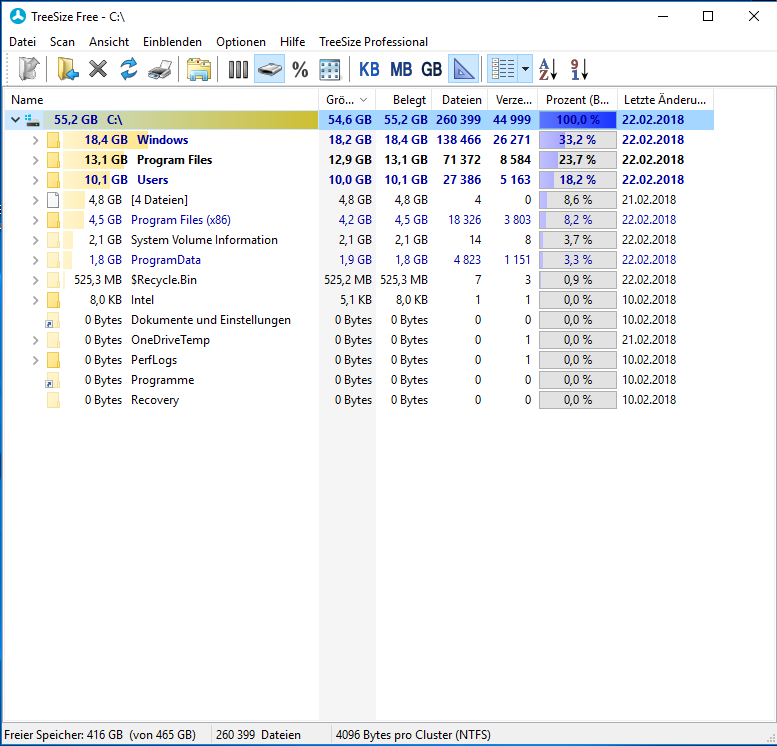Screen dimensions: 777x746
Task: Click the 100,0 % bar for C:\
Action: [578, 119]
